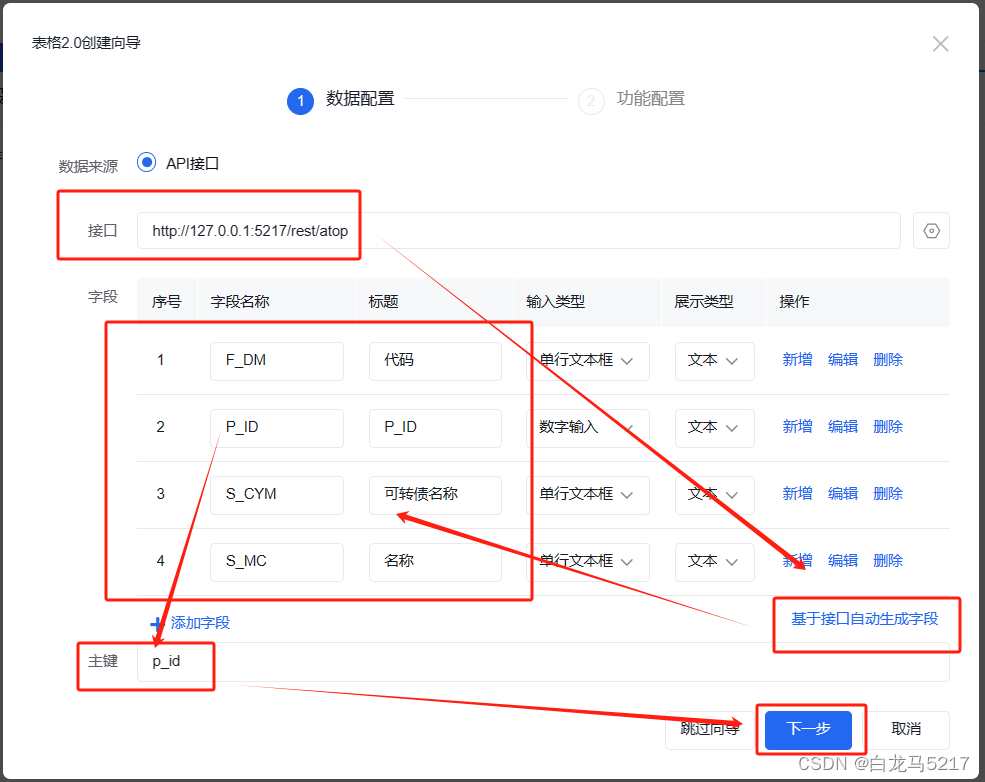Open the 展示类型 dropdown for S_MC row
The height and width of the screenshot is (782, 985).
point(714,561)
